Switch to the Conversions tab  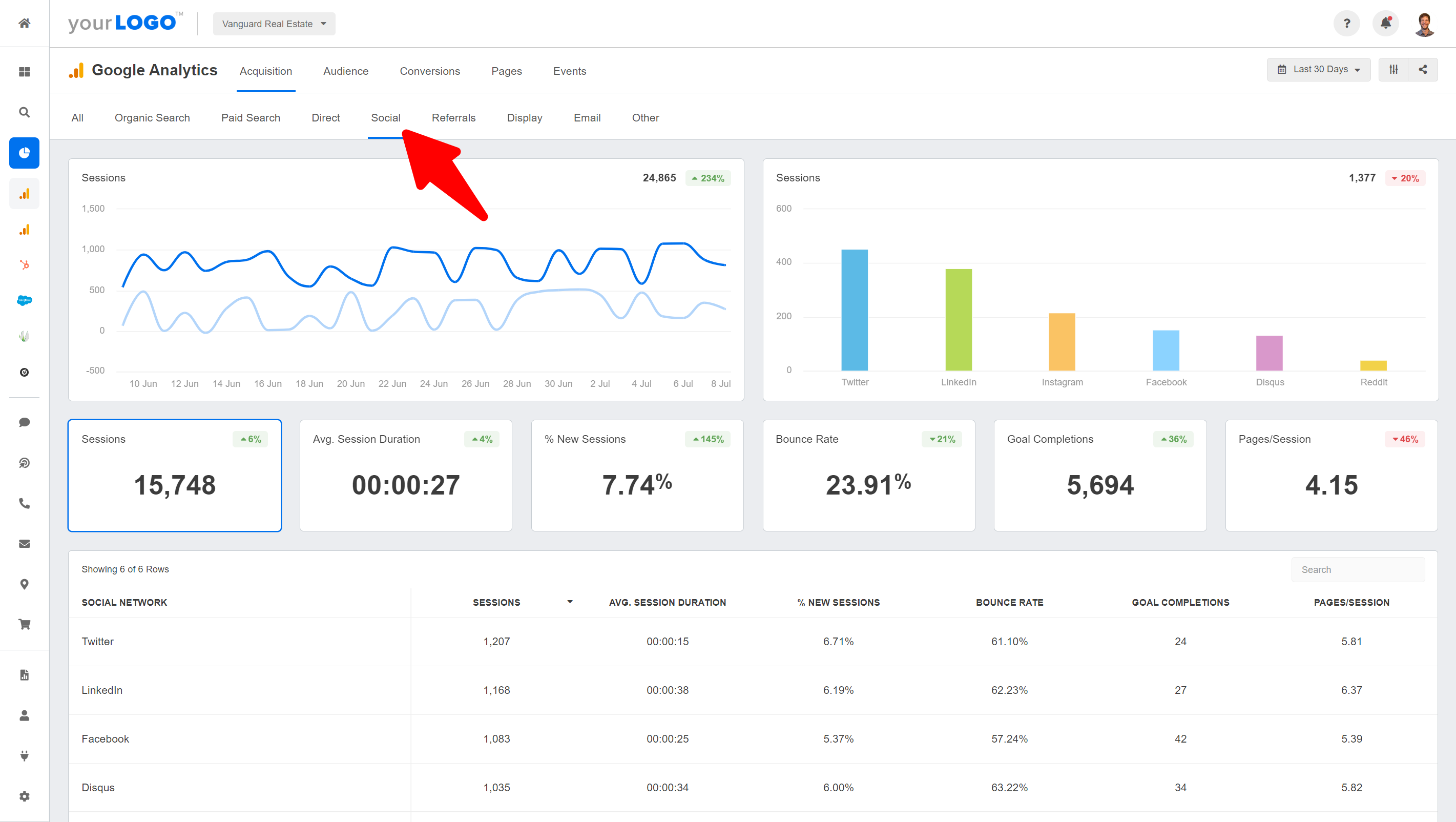coord(429,71)
